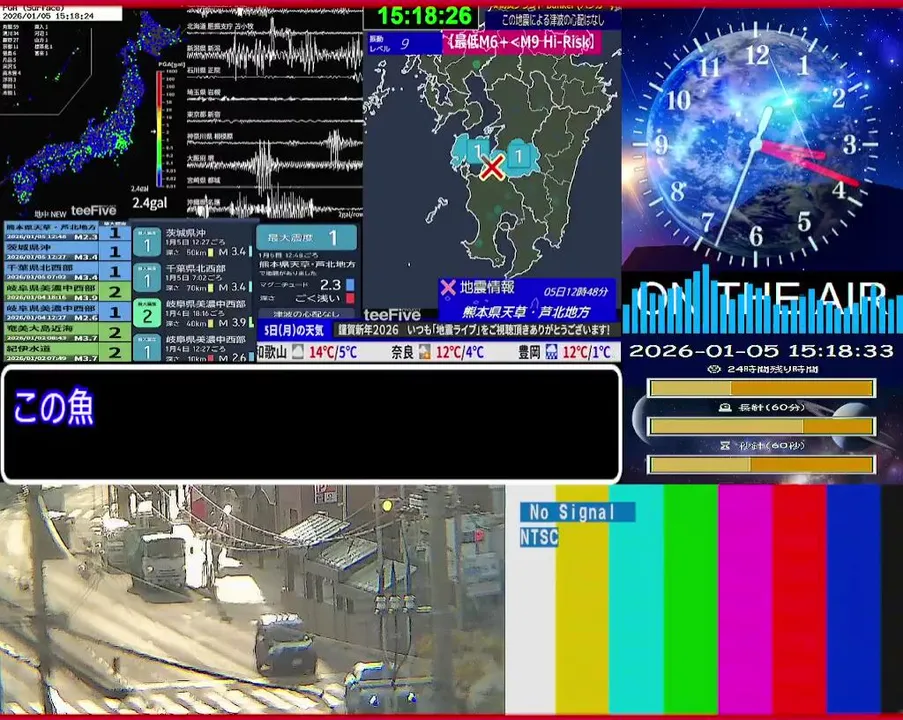Click the 振動レベル 9 indicator
The height and width of the screenshot is (720, 903).
point(404,43)
